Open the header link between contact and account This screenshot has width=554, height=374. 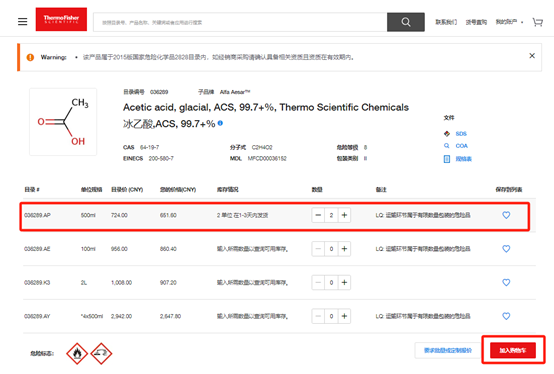point(476,22)
